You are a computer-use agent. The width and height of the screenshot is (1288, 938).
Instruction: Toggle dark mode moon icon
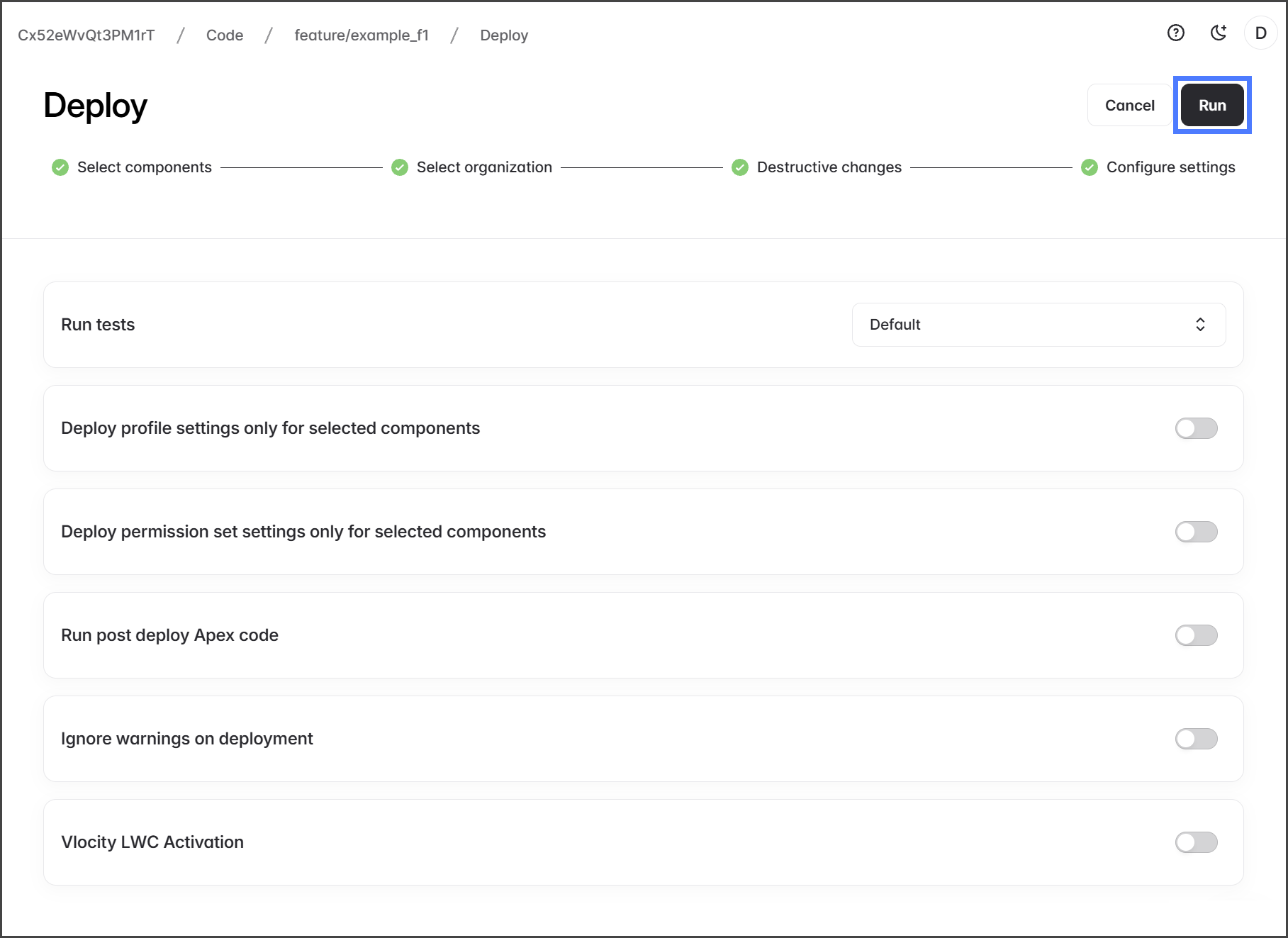[x=1218, y=33]
